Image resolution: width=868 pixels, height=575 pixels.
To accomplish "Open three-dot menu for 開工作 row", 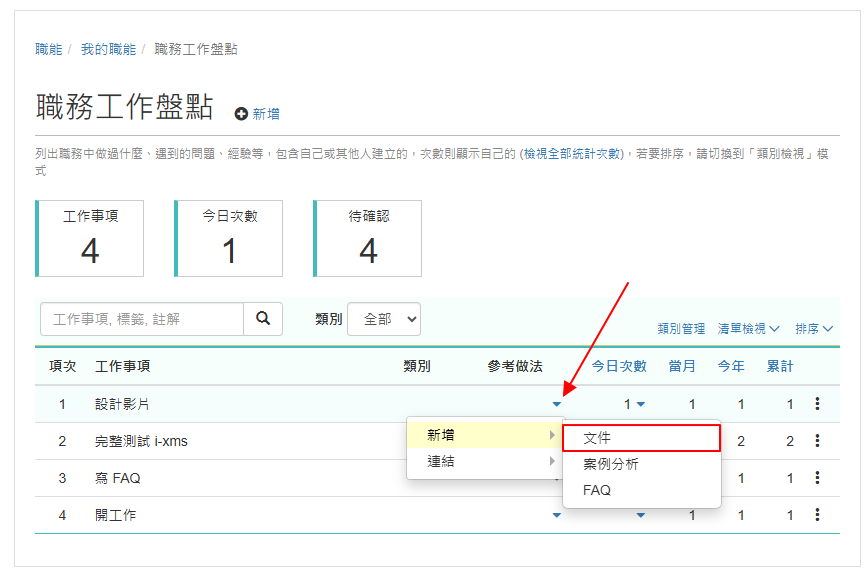I will 817,515.
